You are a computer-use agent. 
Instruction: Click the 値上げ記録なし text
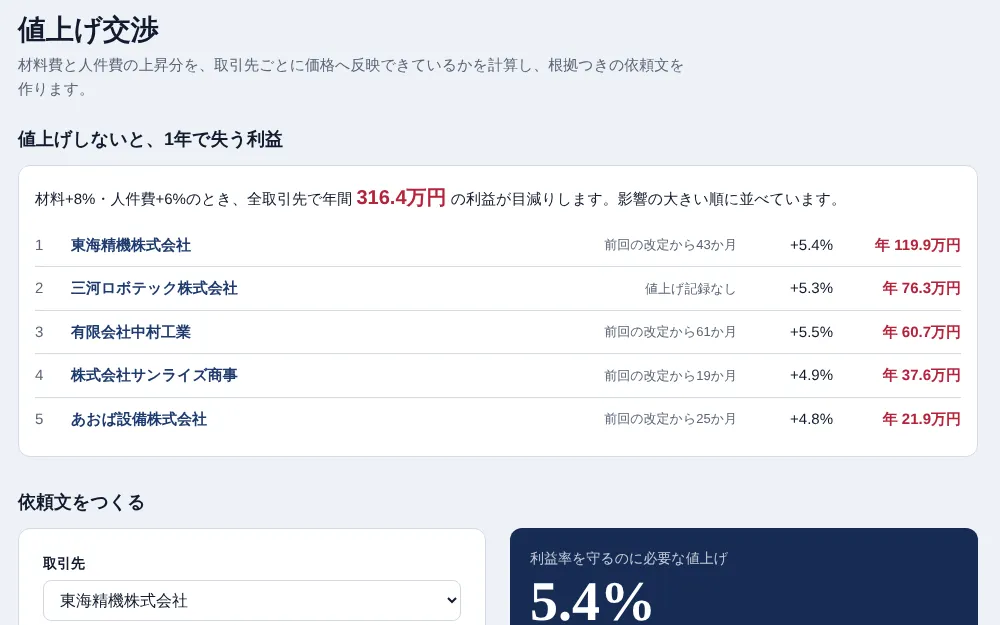pyautogui.click(x=690, y=289)
